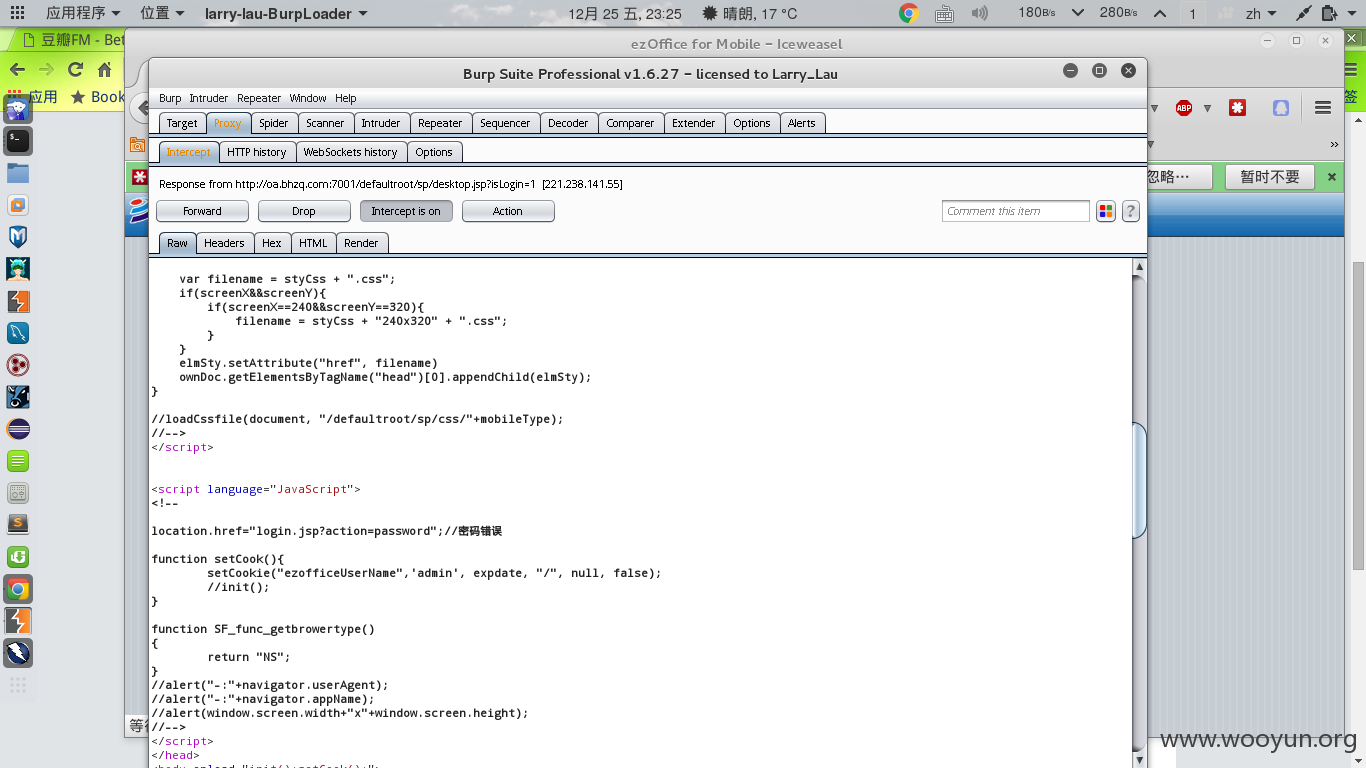
Task: Open the Extender tab
Action: pos(694,123)
